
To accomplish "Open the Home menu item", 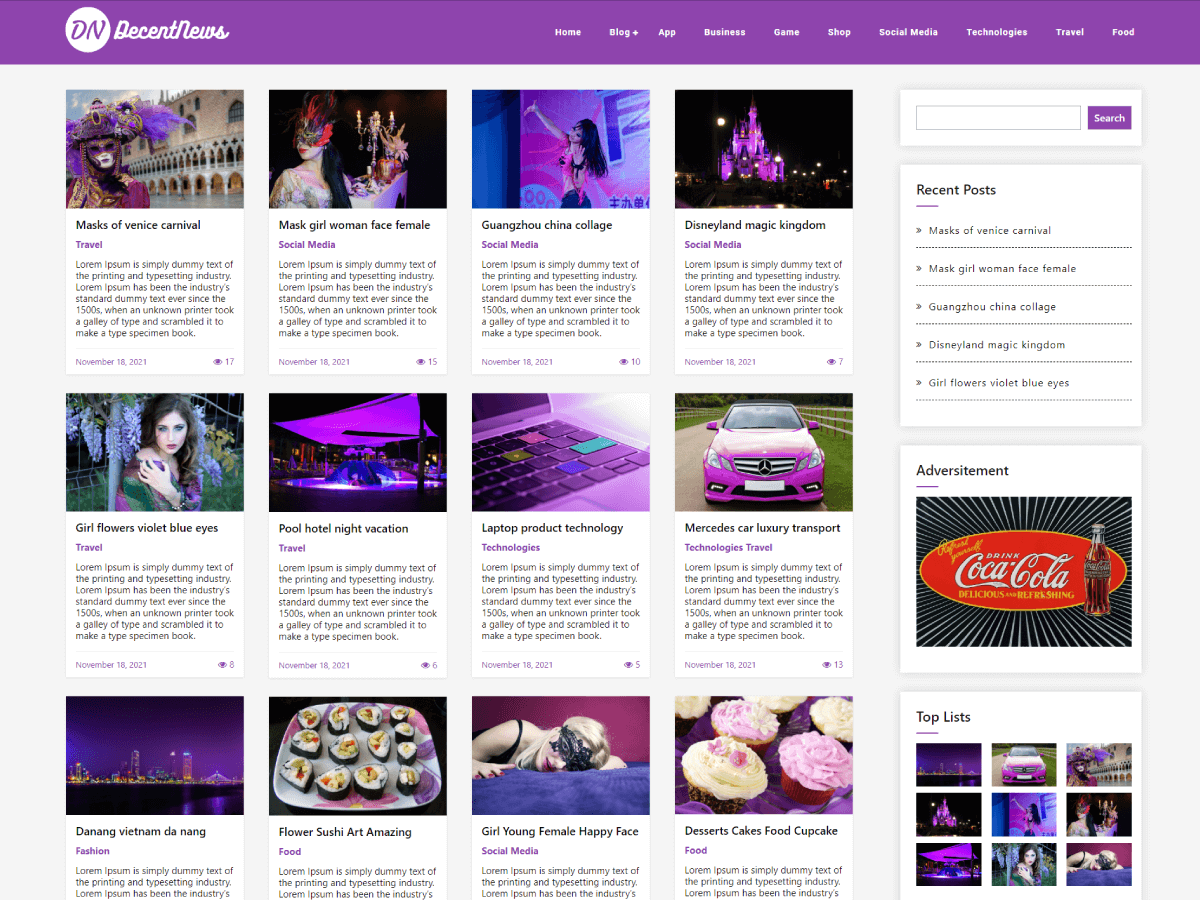I will click(568, 32).
